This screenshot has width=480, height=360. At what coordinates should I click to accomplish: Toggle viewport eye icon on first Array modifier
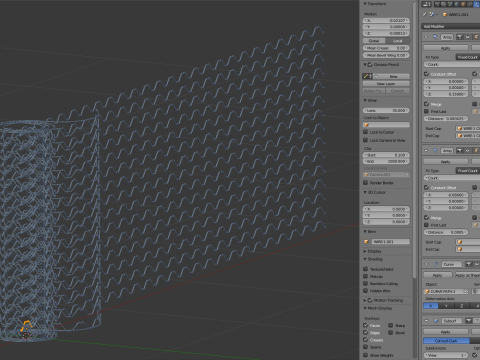pyautogui.click(x=467, y=37)
